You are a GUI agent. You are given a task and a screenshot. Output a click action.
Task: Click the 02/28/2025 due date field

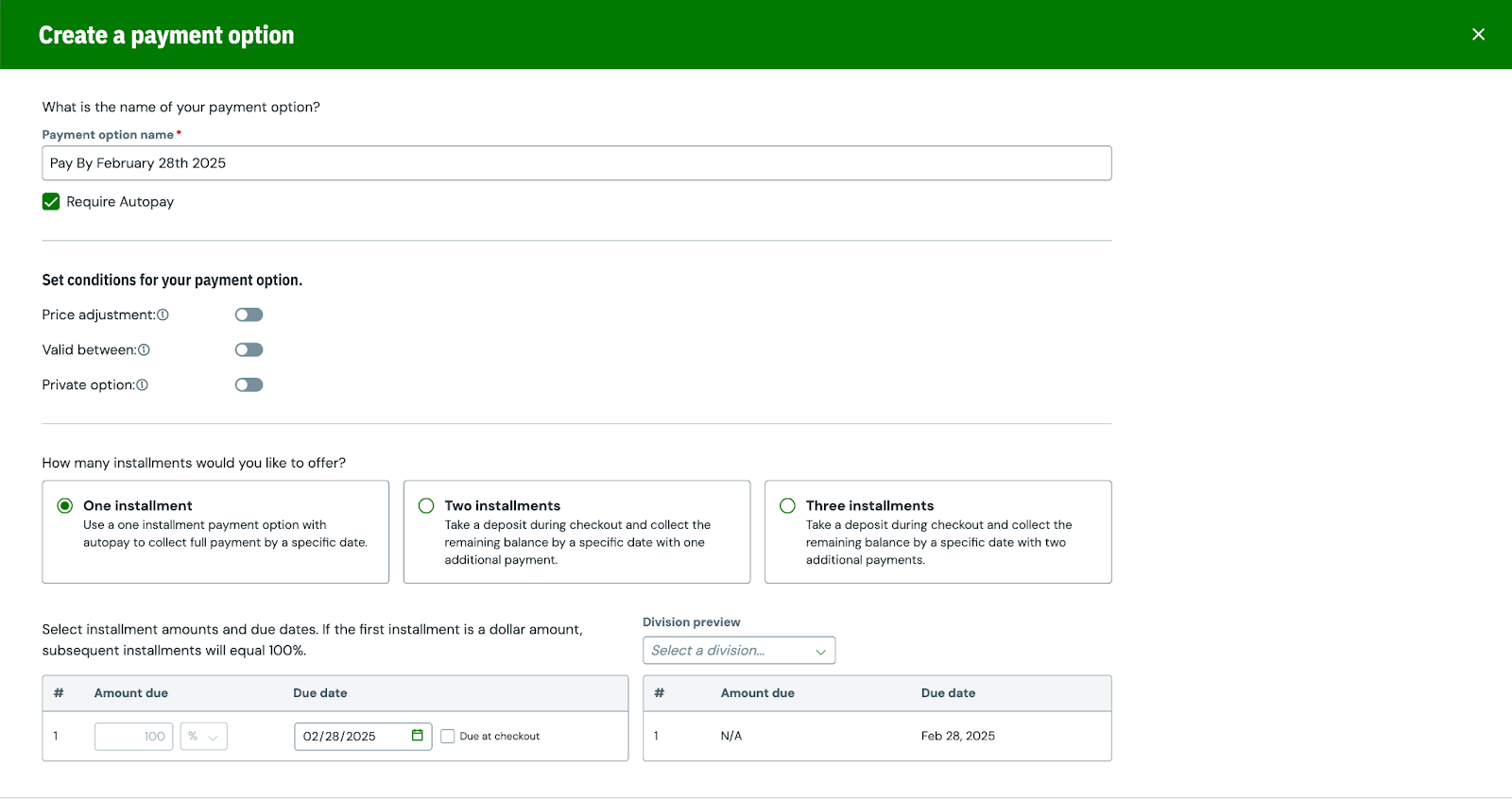363,737
